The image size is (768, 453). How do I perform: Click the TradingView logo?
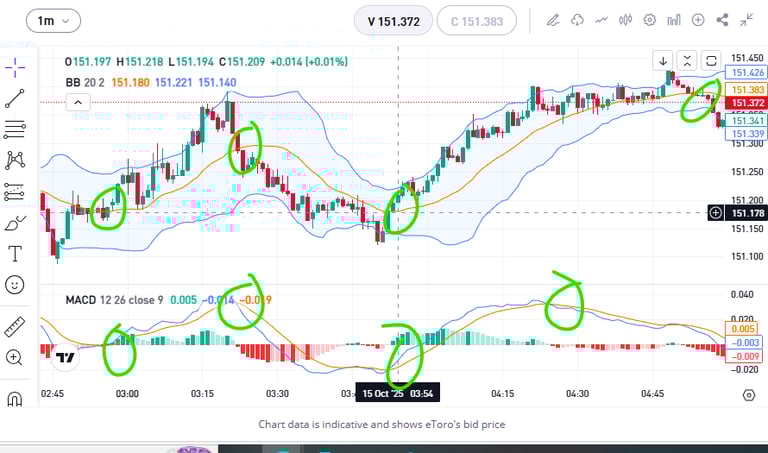[x=65, y=358]
